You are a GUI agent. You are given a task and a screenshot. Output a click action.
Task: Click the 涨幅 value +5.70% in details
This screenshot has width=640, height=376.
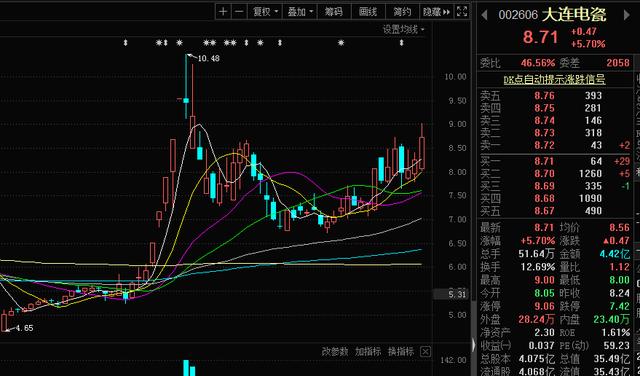pos(537,240)
